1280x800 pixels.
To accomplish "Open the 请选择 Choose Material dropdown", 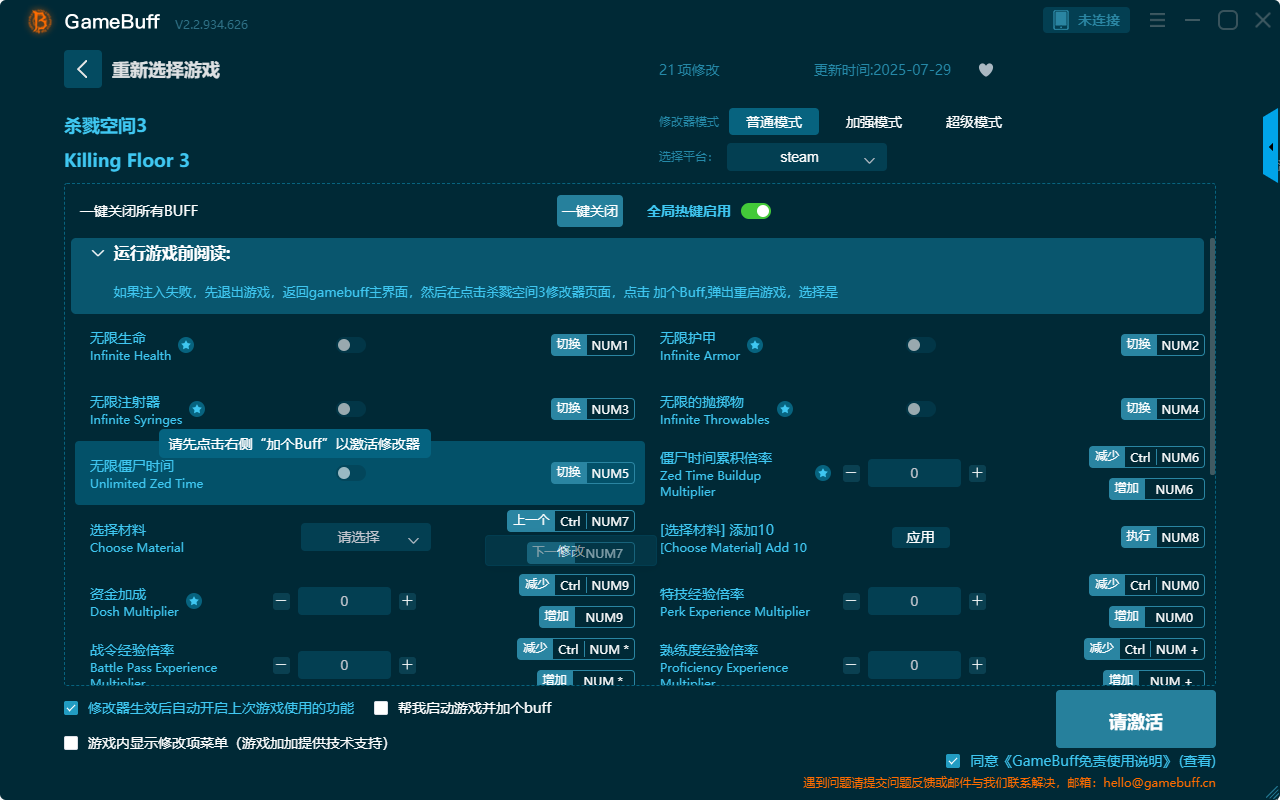I will (x=365, y=536).
